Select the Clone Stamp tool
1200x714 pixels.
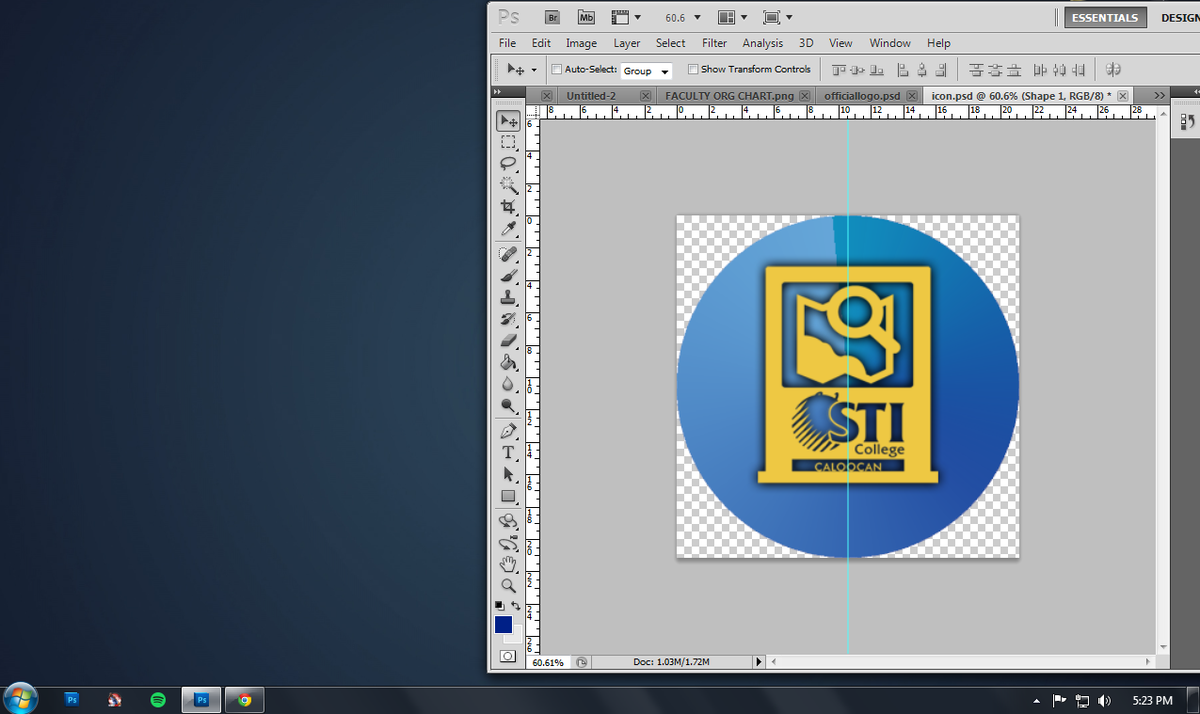pos(509,298)
